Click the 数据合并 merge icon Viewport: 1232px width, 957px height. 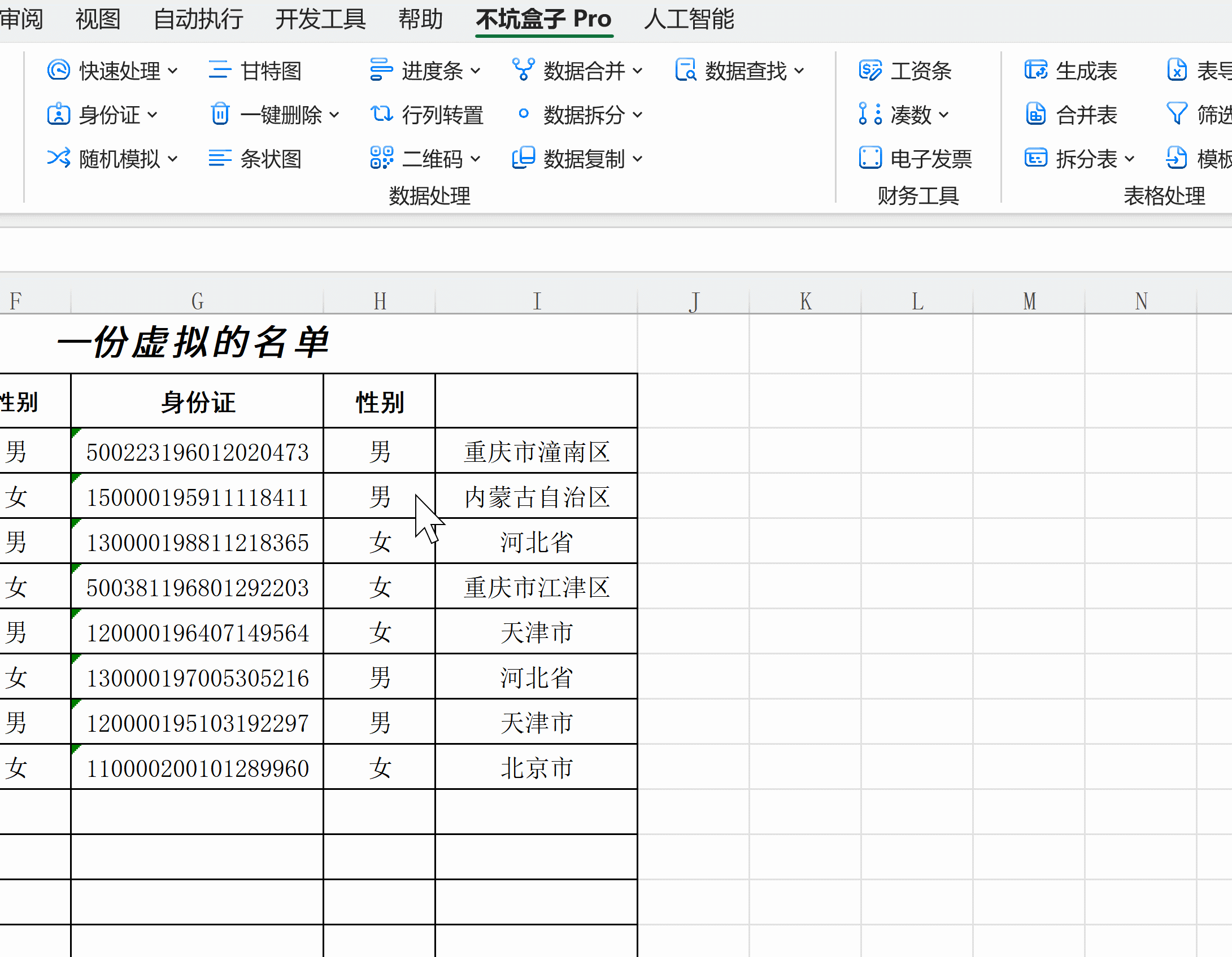click(523, 71)
